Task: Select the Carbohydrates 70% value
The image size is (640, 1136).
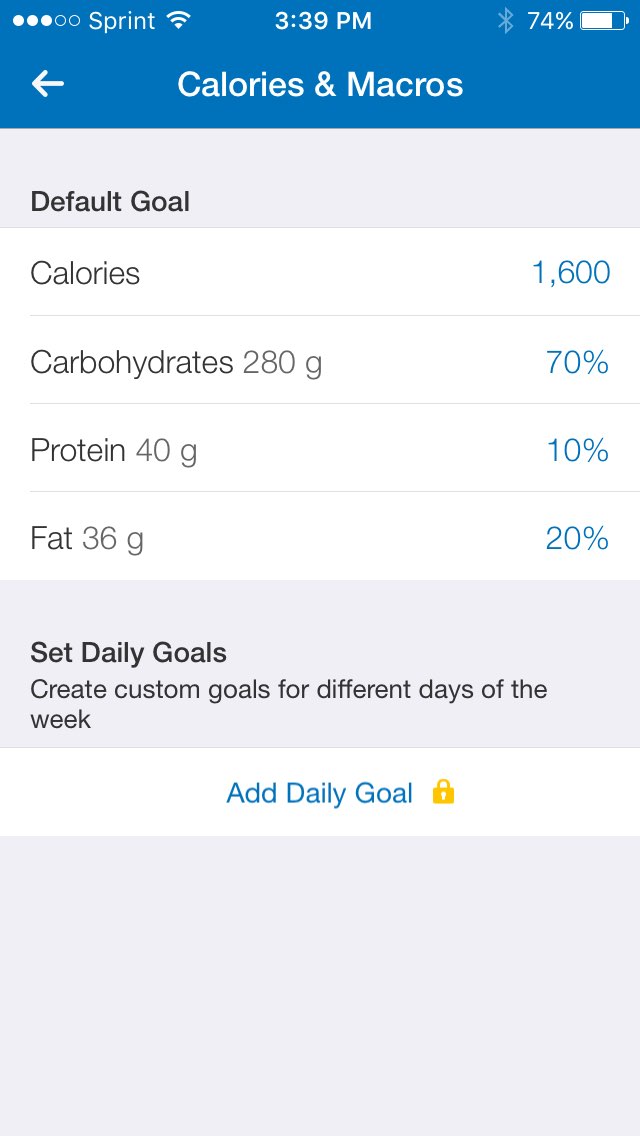Action: (x=578, y=362)
